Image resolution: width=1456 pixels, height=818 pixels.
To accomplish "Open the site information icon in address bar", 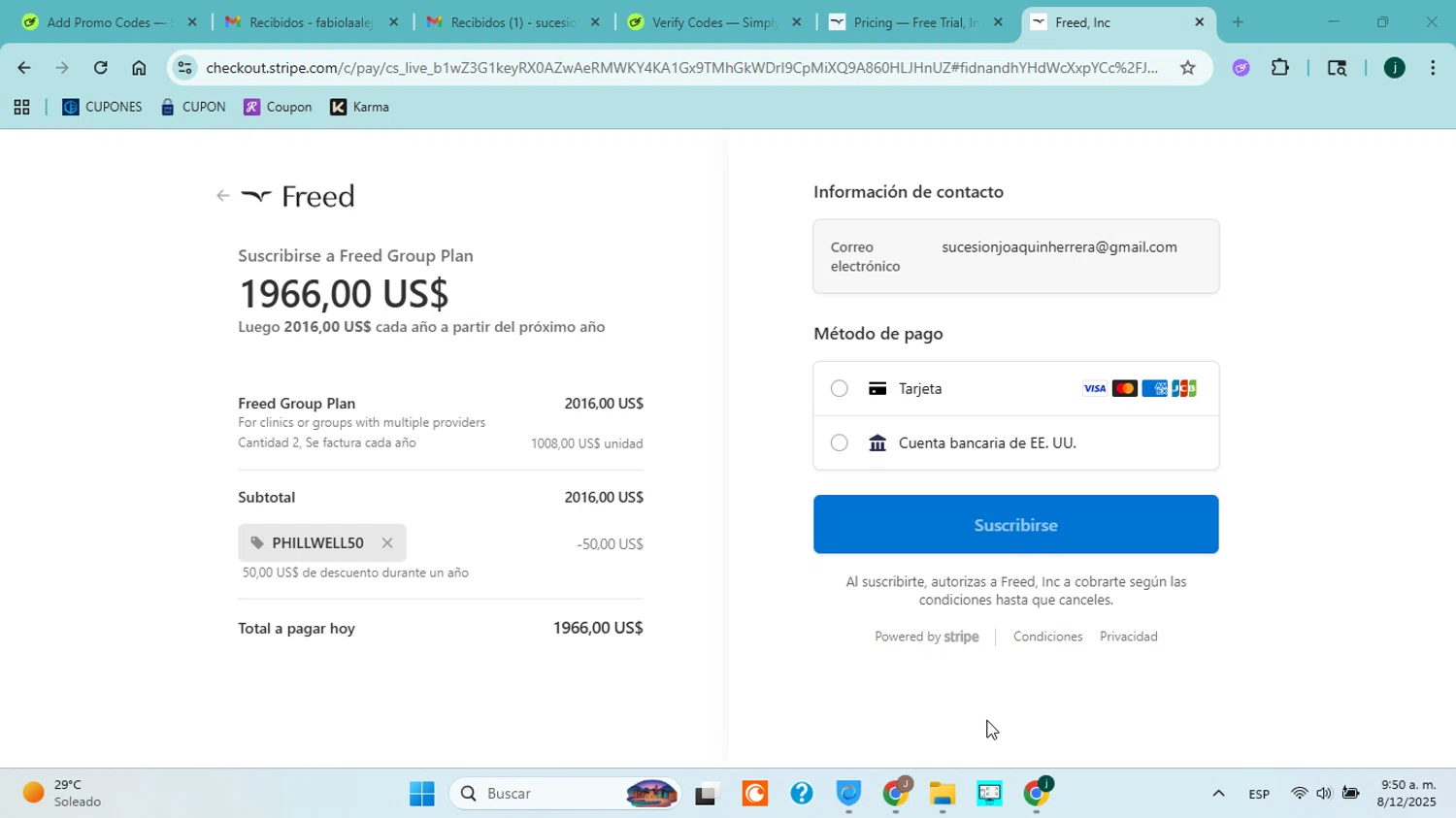I will point(185,68).
